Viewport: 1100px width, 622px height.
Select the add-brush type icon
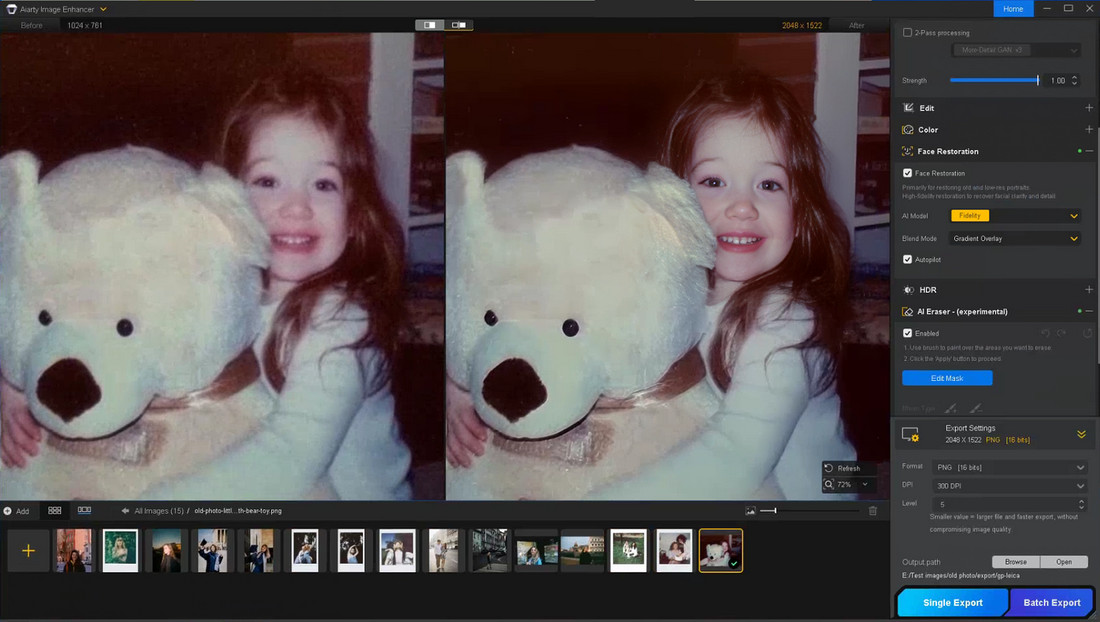click(951, 408)
